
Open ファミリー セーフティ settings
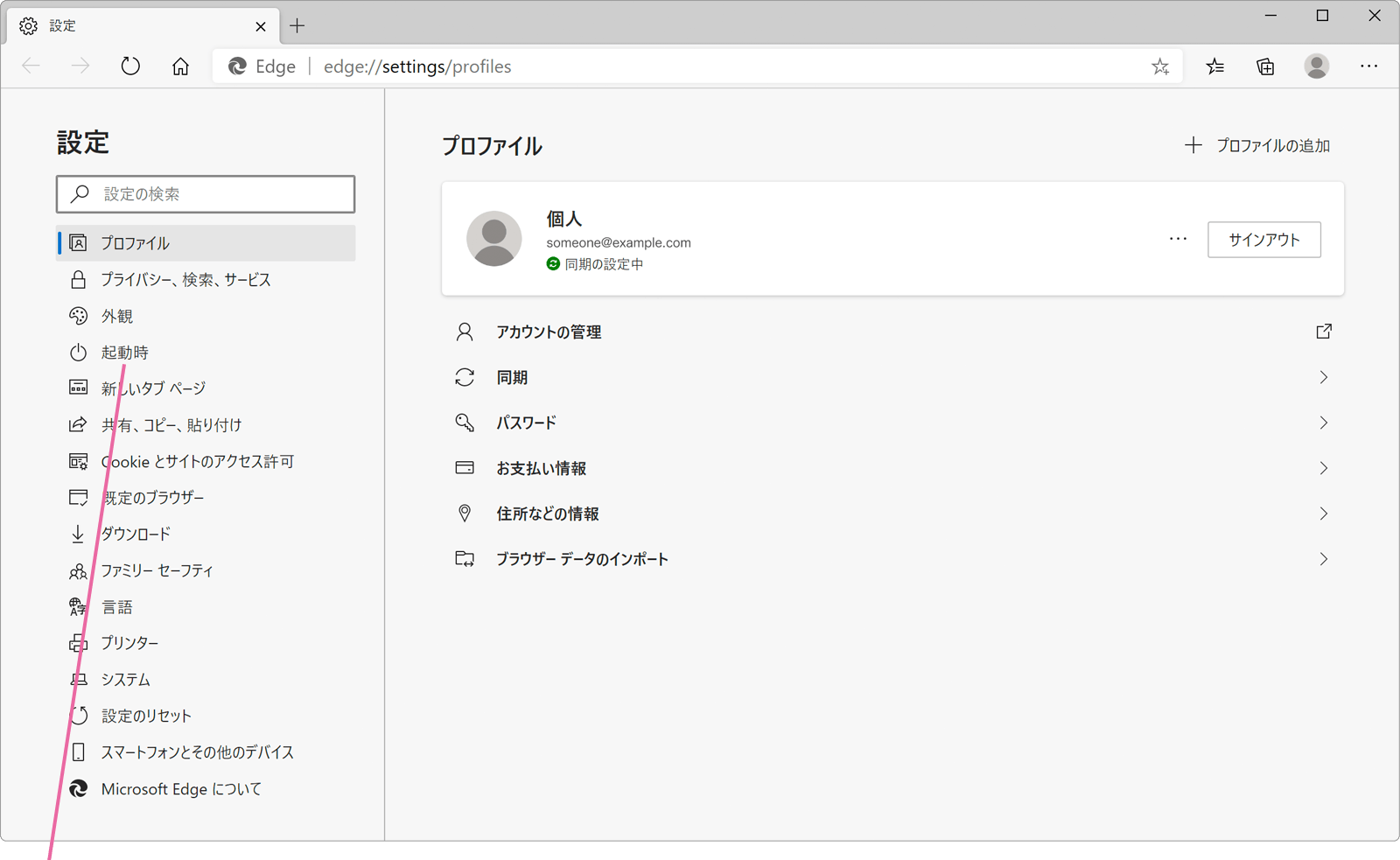click(206, 570)
